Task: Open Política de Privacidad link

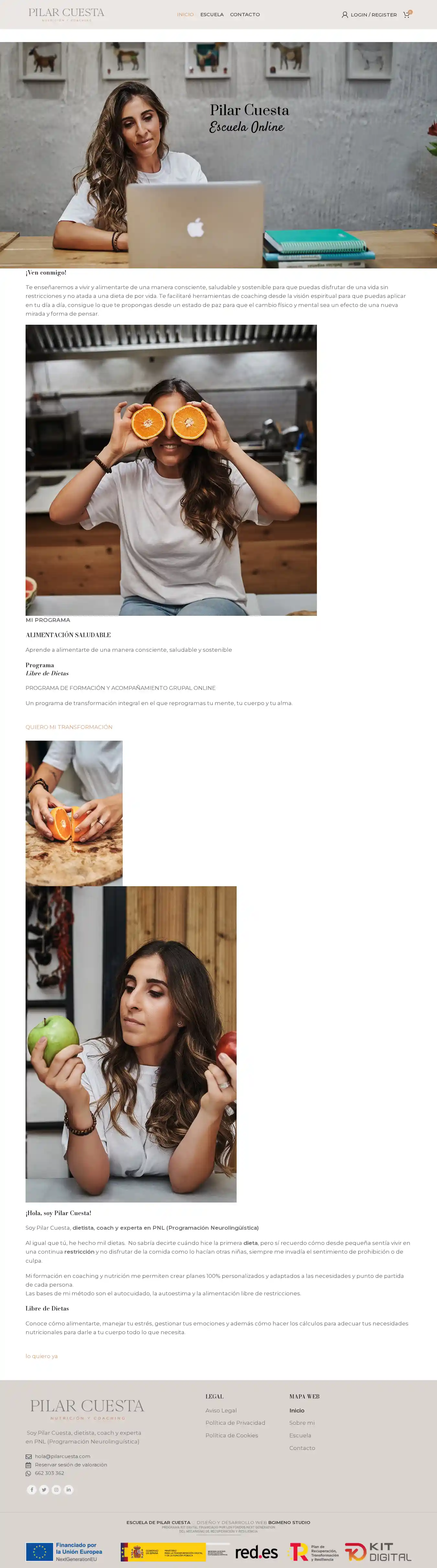Action: (x=235, y=1422)
